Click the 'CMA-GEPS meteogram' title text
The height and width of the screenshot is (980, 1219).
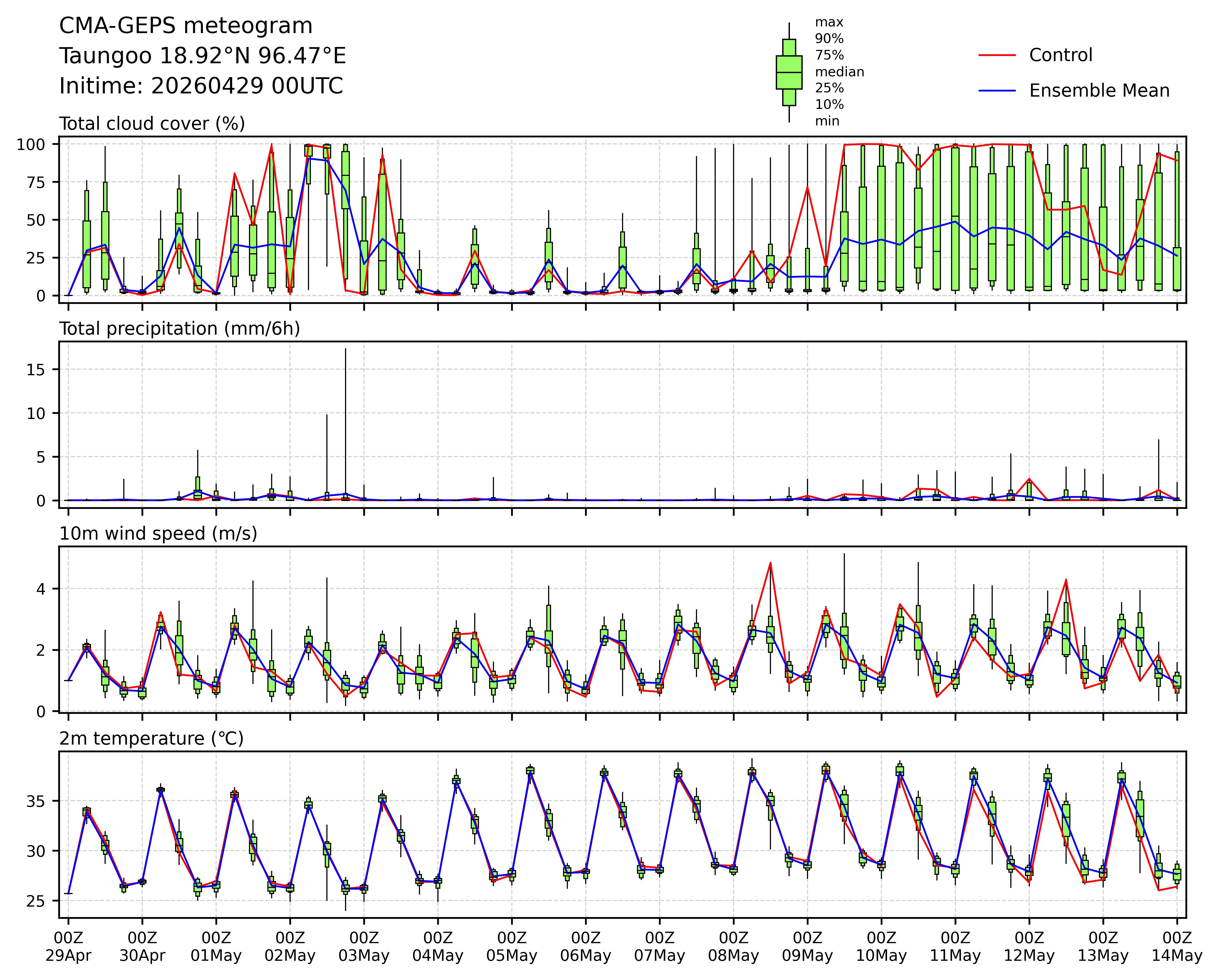pyautogui.click(x=186, y=26)
